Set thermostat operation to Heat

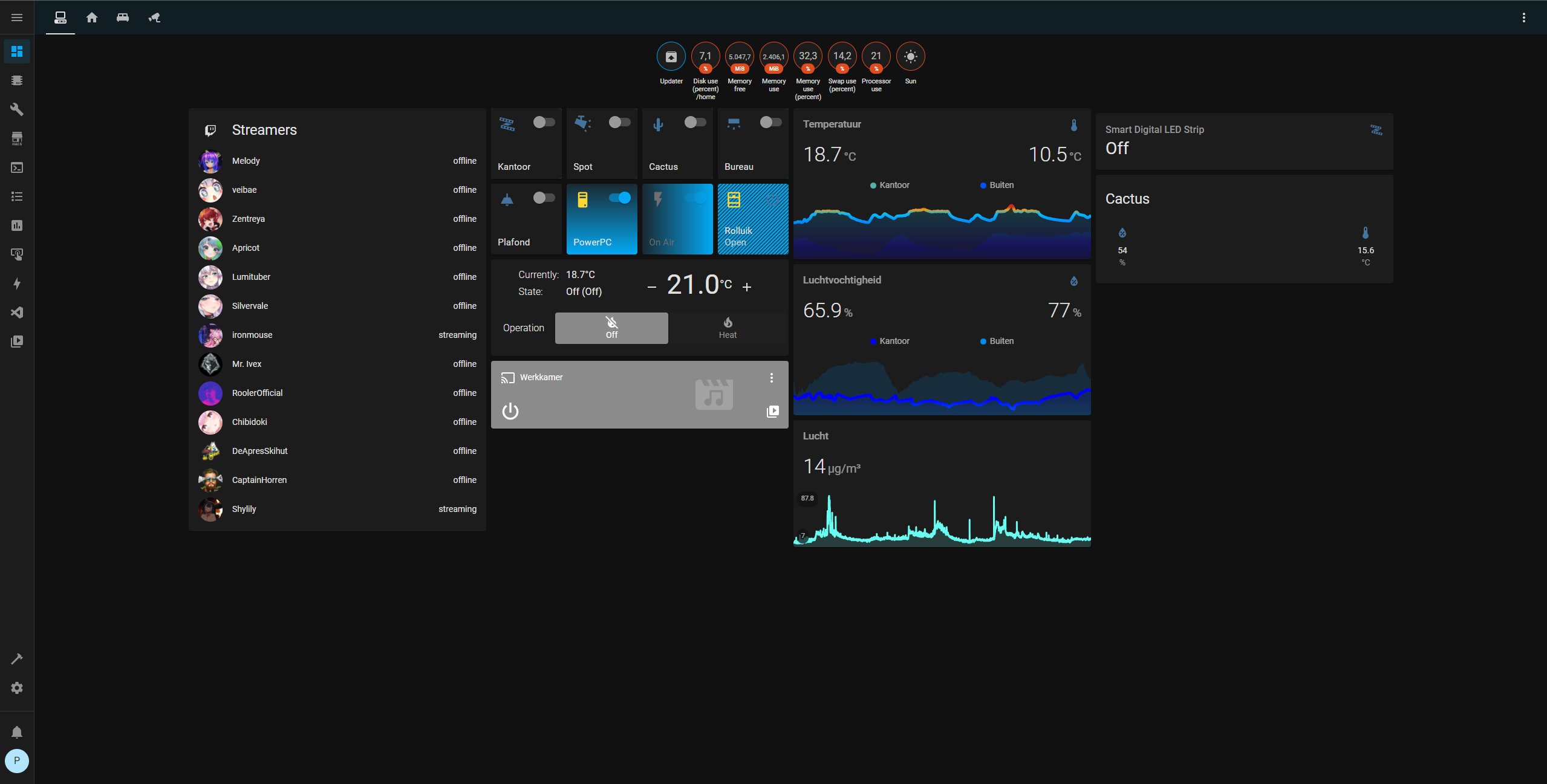728,328
